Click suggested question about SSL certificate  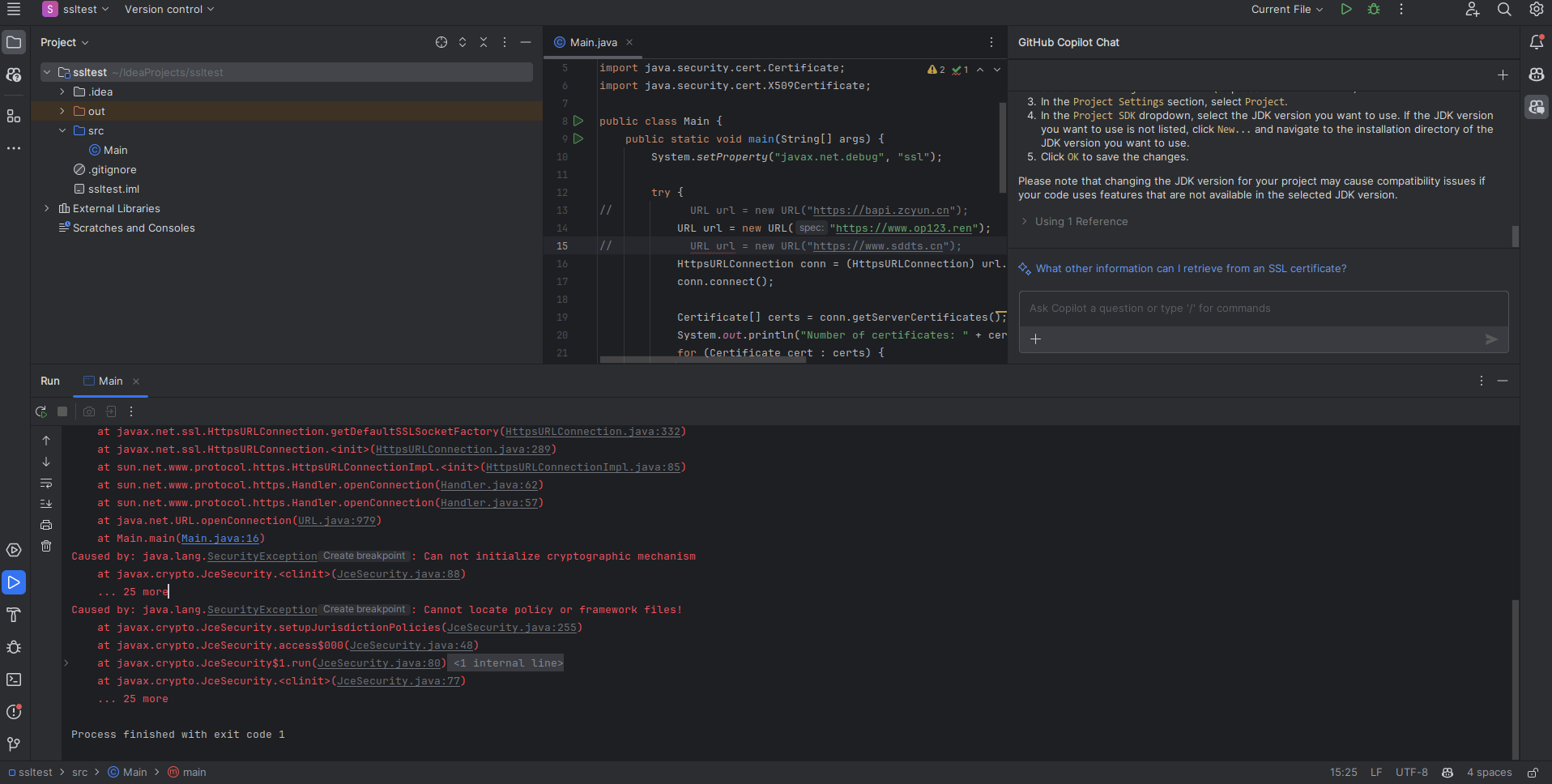(1191, 269)
